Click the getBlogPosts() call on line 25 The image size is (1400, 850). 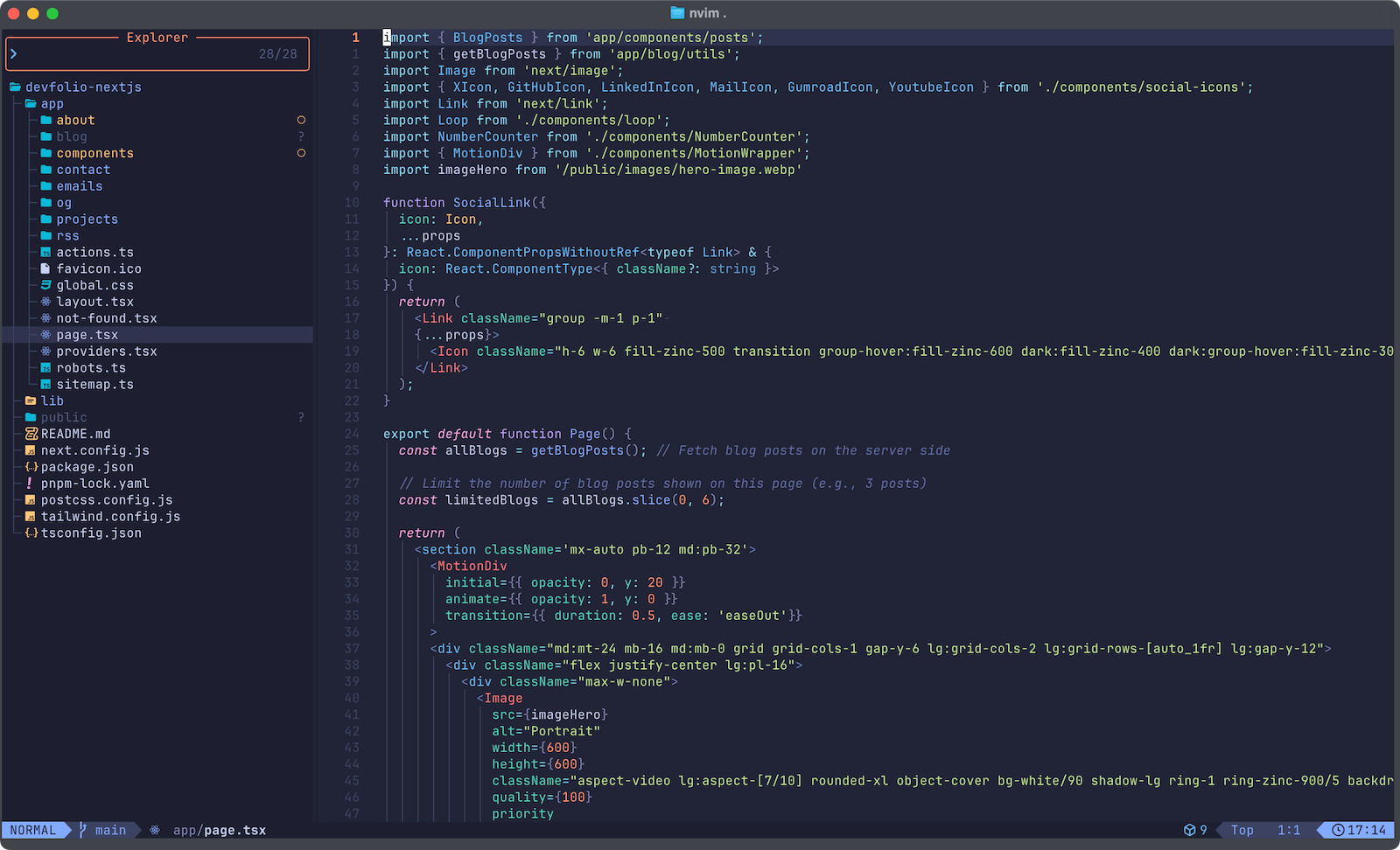tap(585, 450)
